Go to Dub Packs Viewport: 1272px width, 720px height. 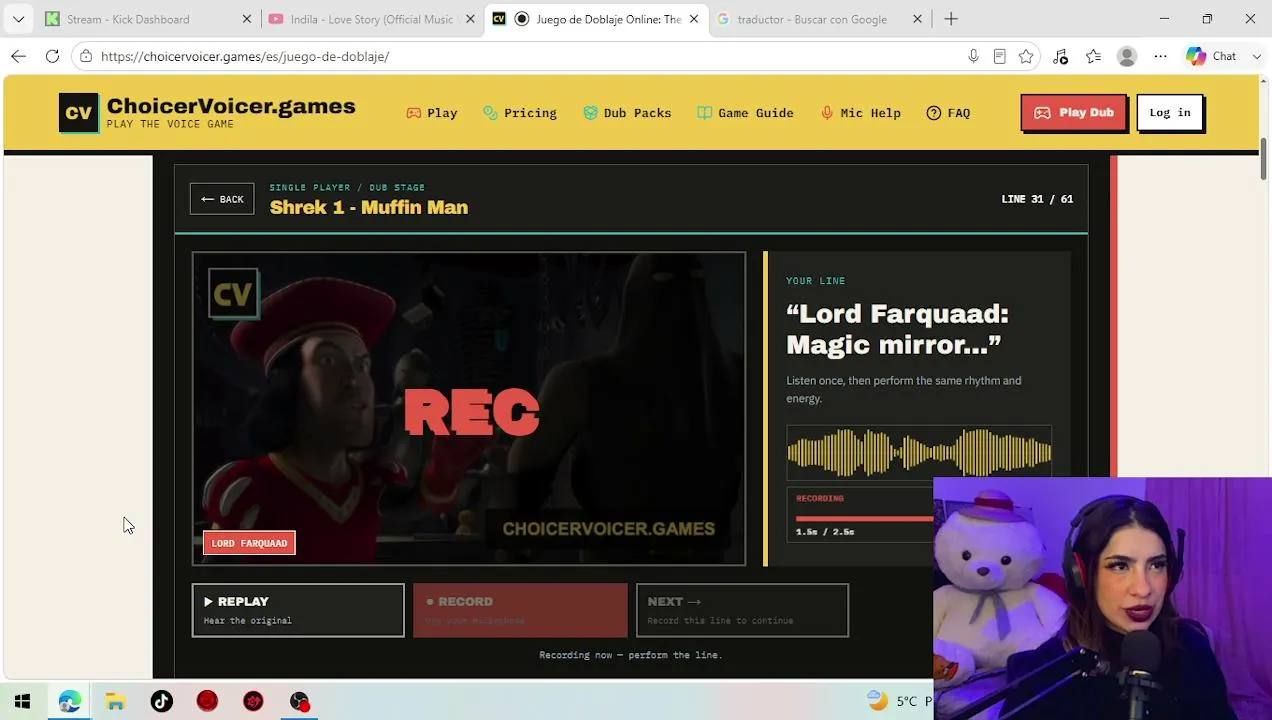[627, 113]
